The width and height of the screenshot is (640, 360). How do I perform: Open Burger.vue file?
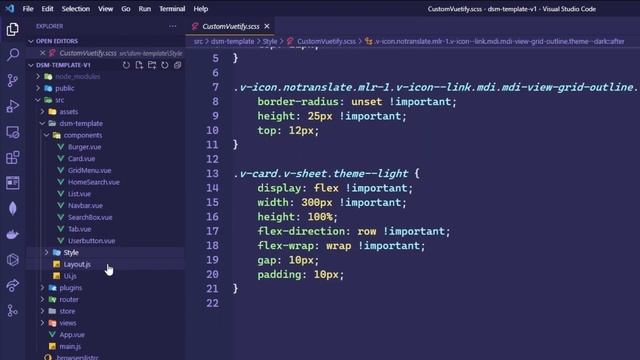84,147
